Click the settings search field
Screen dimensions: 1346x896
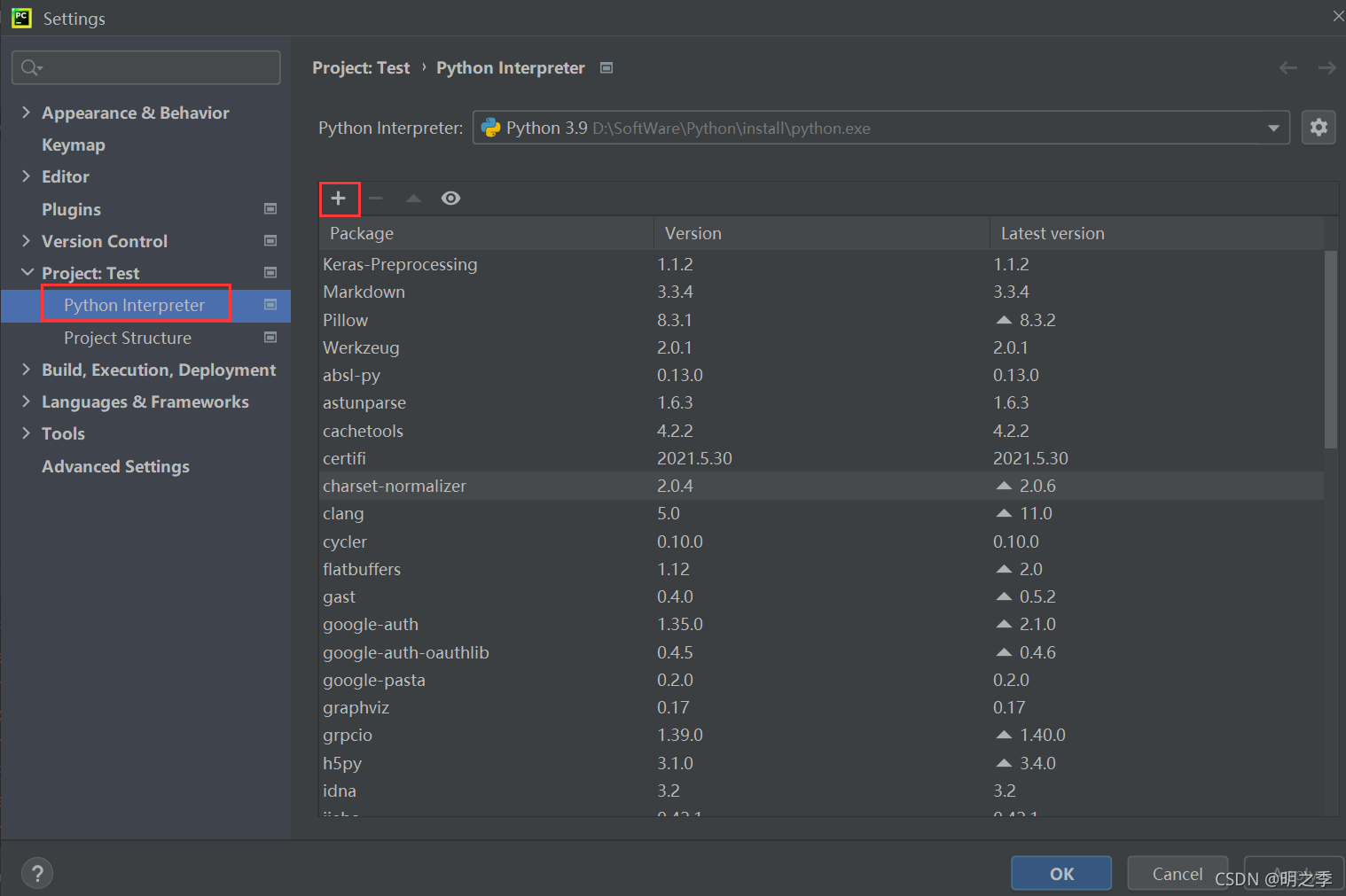click(146, 67)
